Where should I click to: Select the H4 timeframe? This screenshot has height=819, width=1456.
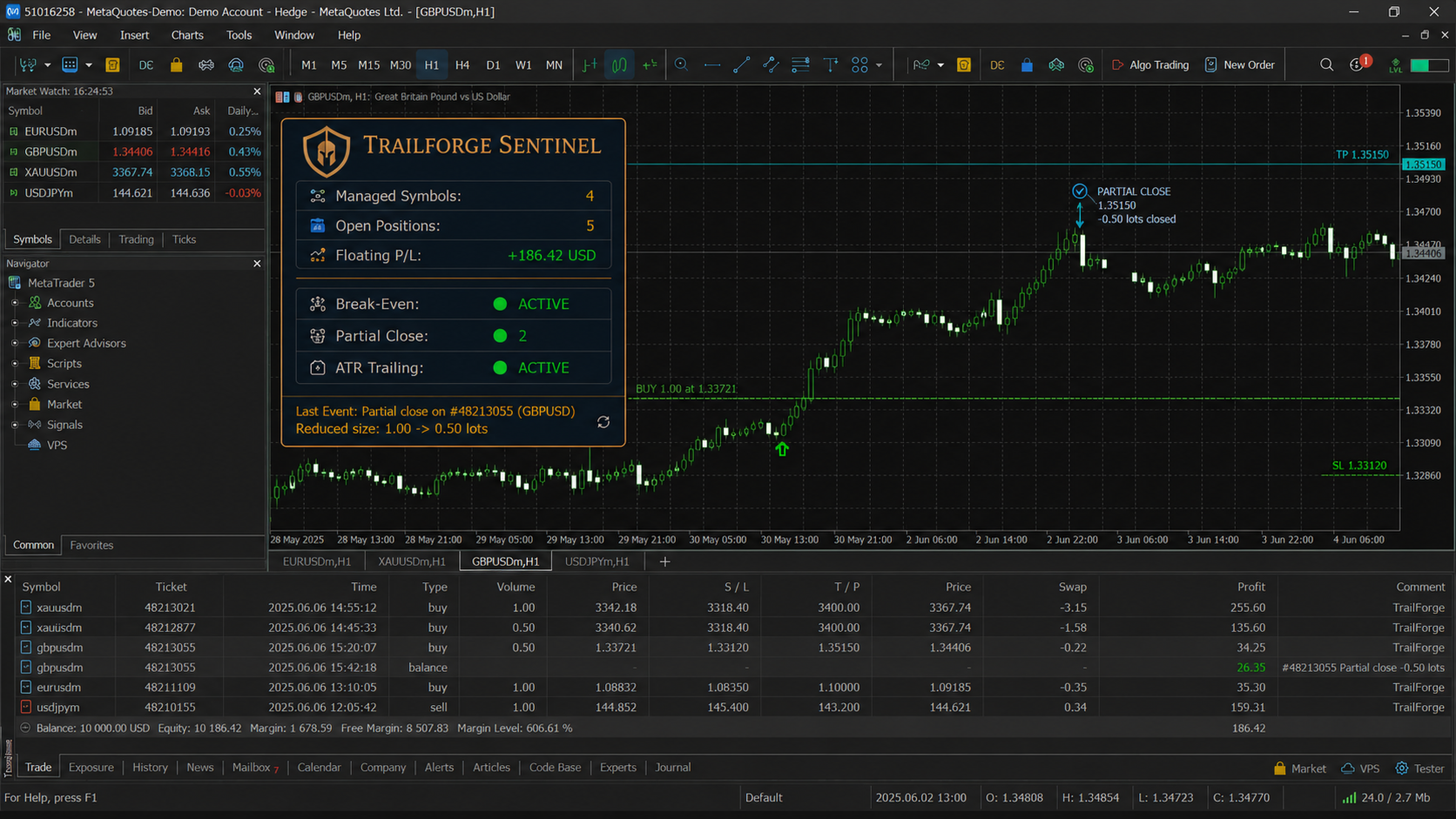[462, 65]
